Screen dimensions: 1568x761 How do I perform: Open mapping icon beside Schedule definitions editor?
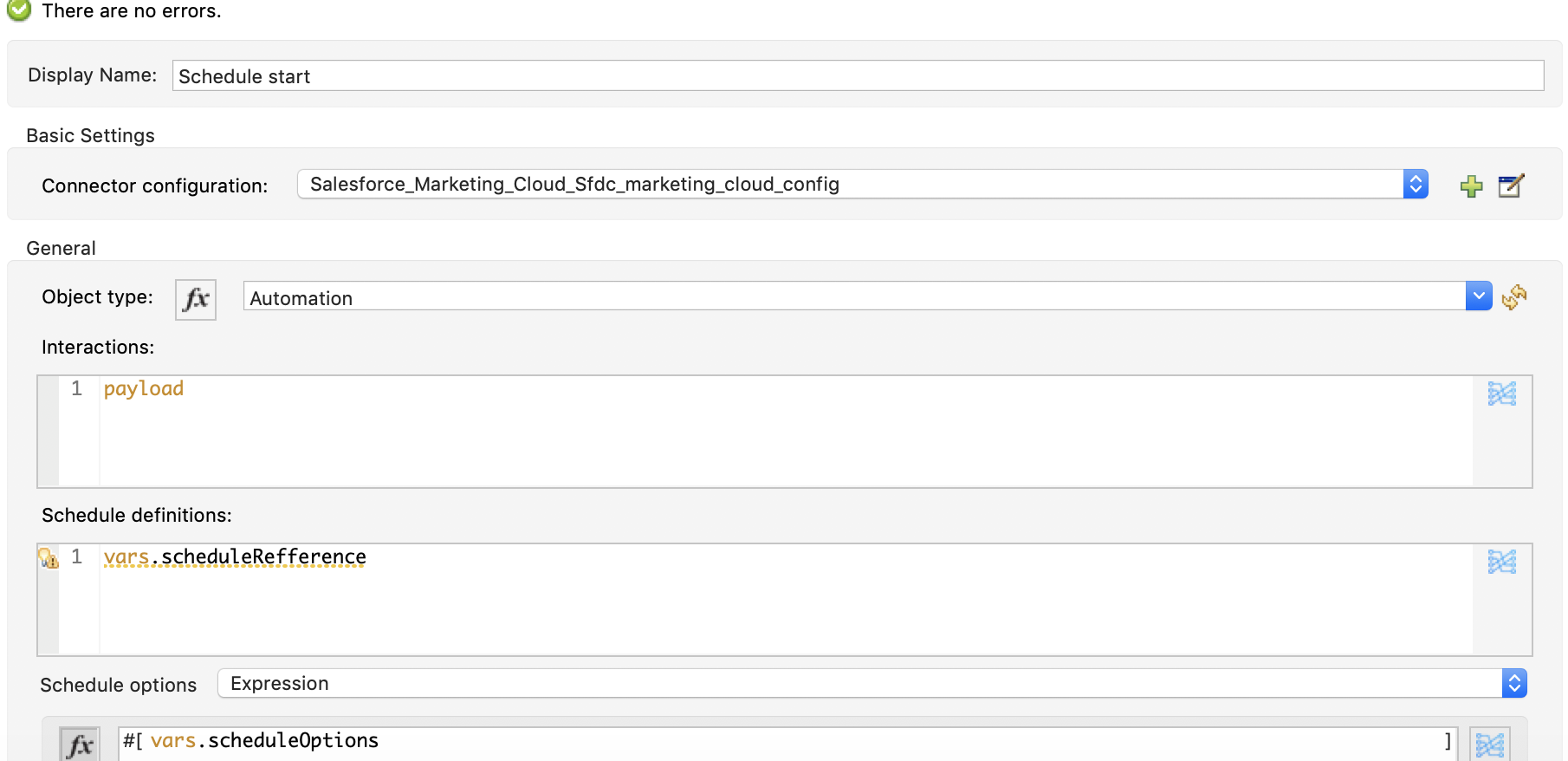1503,562
